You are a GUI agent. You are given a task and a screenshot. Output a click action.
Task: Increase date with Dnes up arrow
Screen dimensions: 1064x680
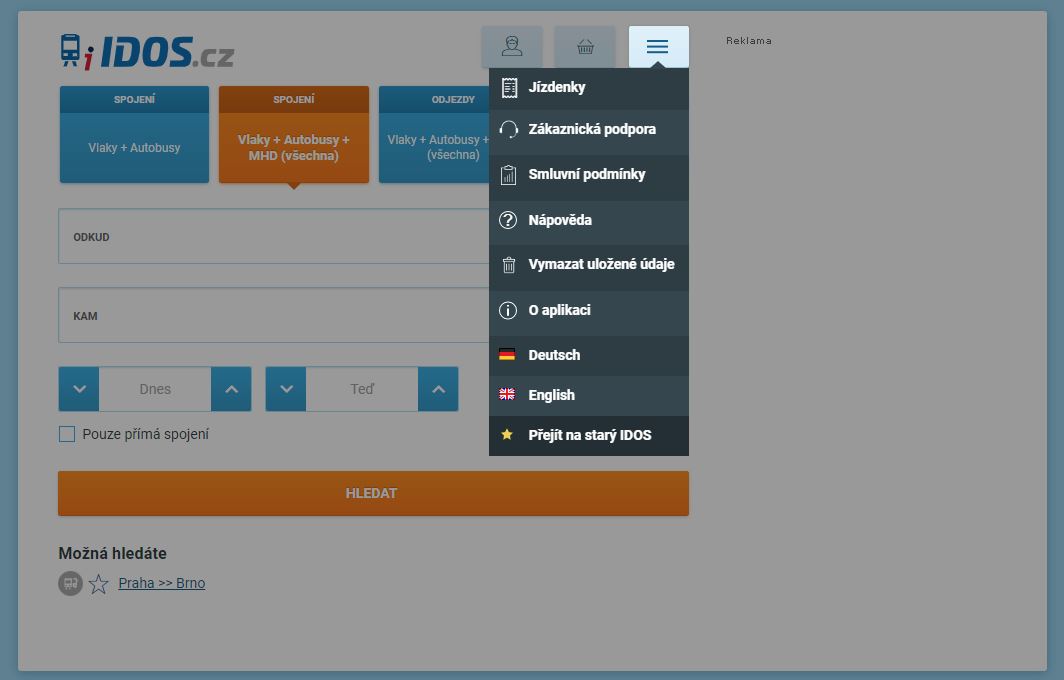231,389
